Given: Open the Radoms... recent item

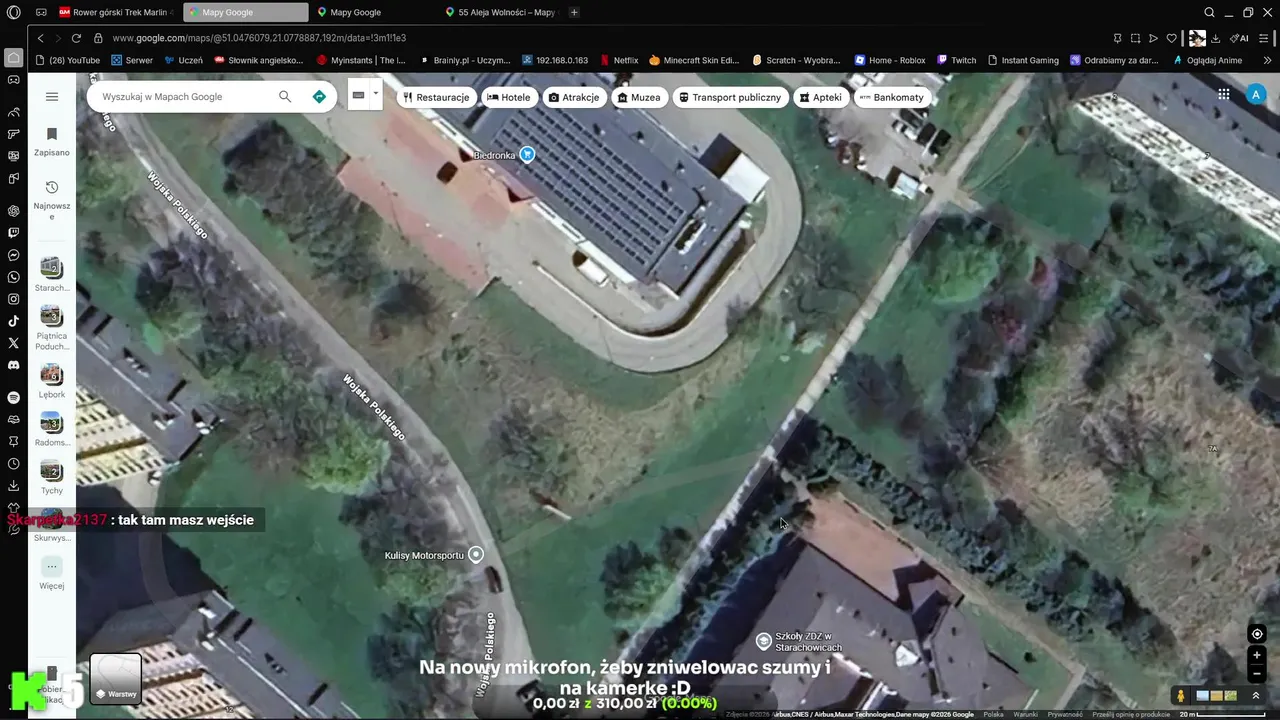Looking at the screenshot, I should pos(52,429).
